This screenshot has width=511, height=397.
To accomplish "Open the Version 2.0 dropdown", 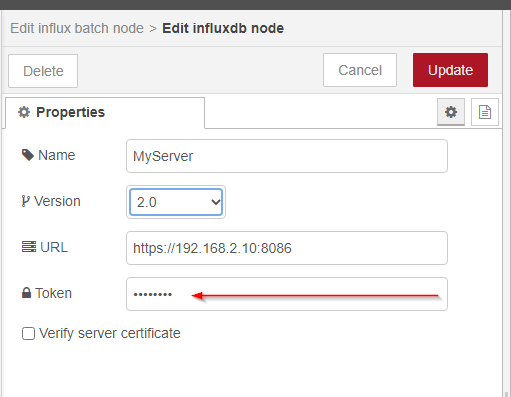I will pyautogui.click(x=176, y=202).
